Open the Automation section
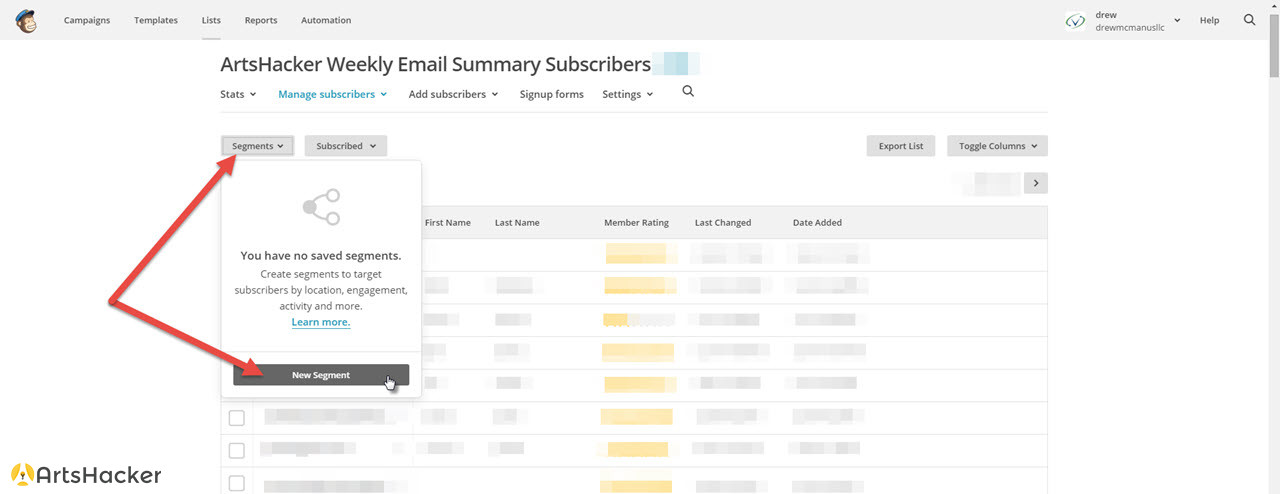Viewport: 1280px width, 494px height. point(326,20)
